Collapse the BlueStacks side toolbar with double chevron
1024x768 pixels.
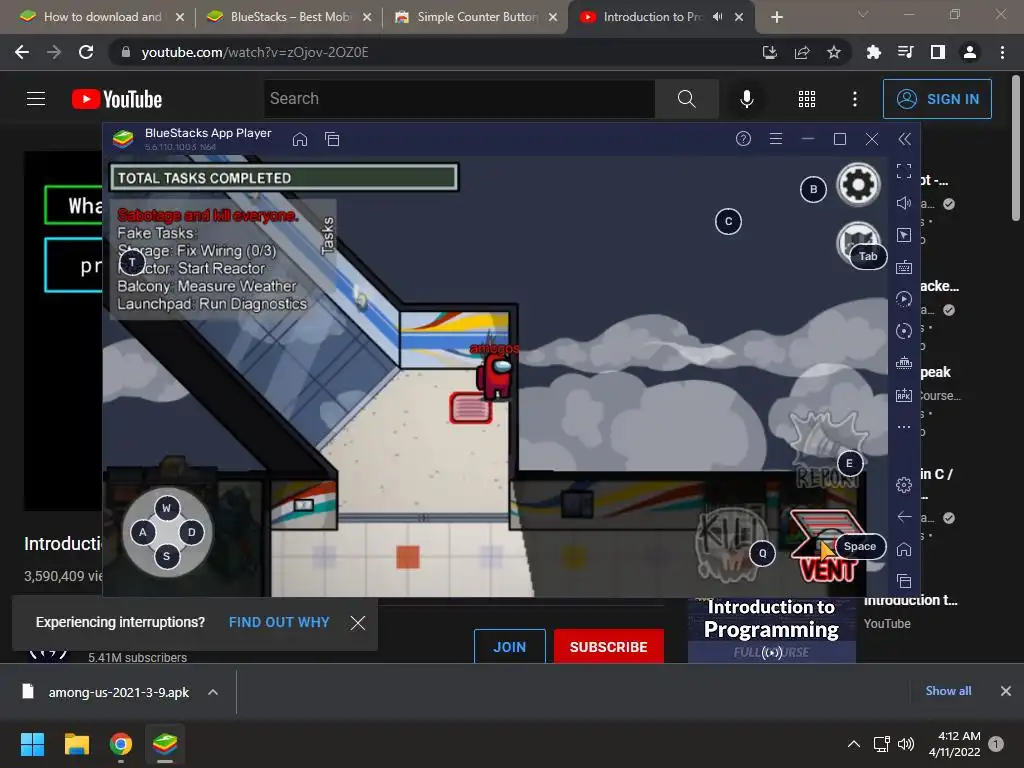click(904, 138)
